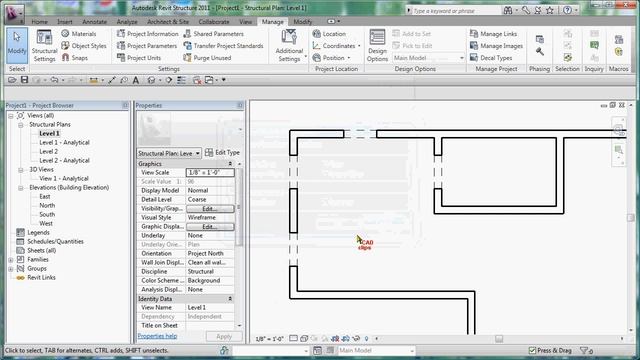Click Purge Unused
The image size is (640, 360).
point(207,58)
